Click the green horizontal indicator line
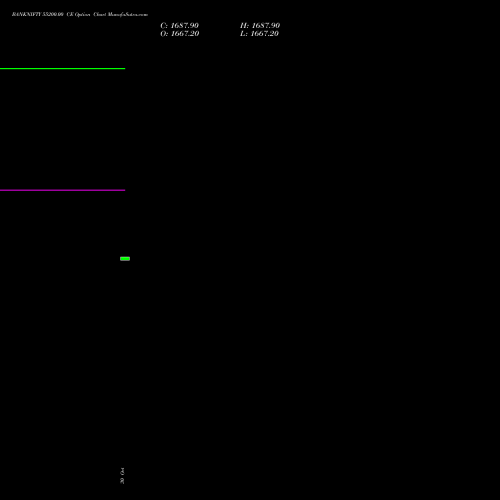This screenshot has height=500, width=500. pos(62,69)
